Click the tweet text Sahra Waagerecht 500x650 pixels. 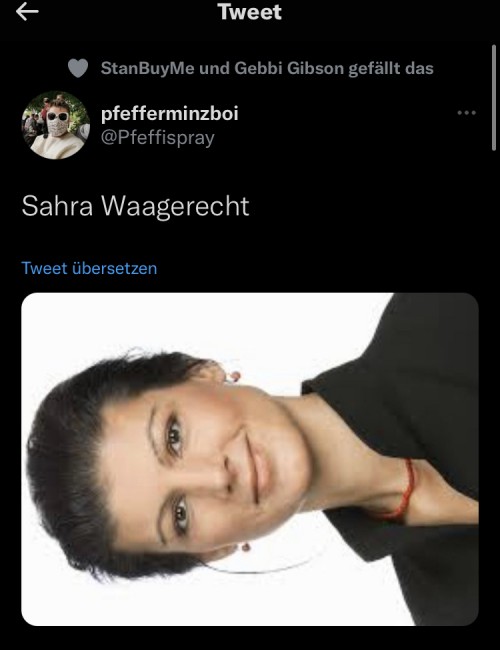tap(135, 206)
